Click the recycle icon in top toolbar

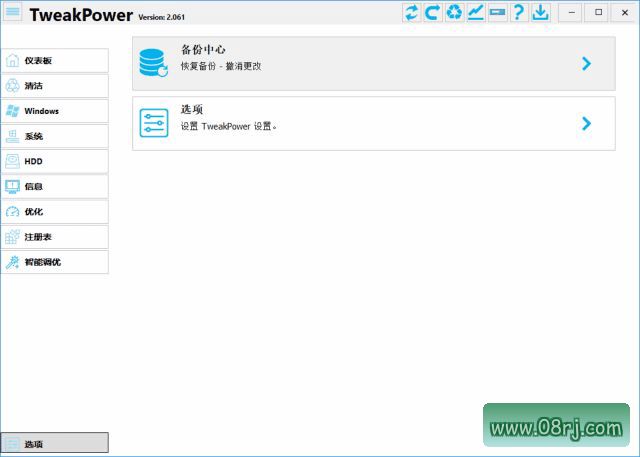[454, 12]
